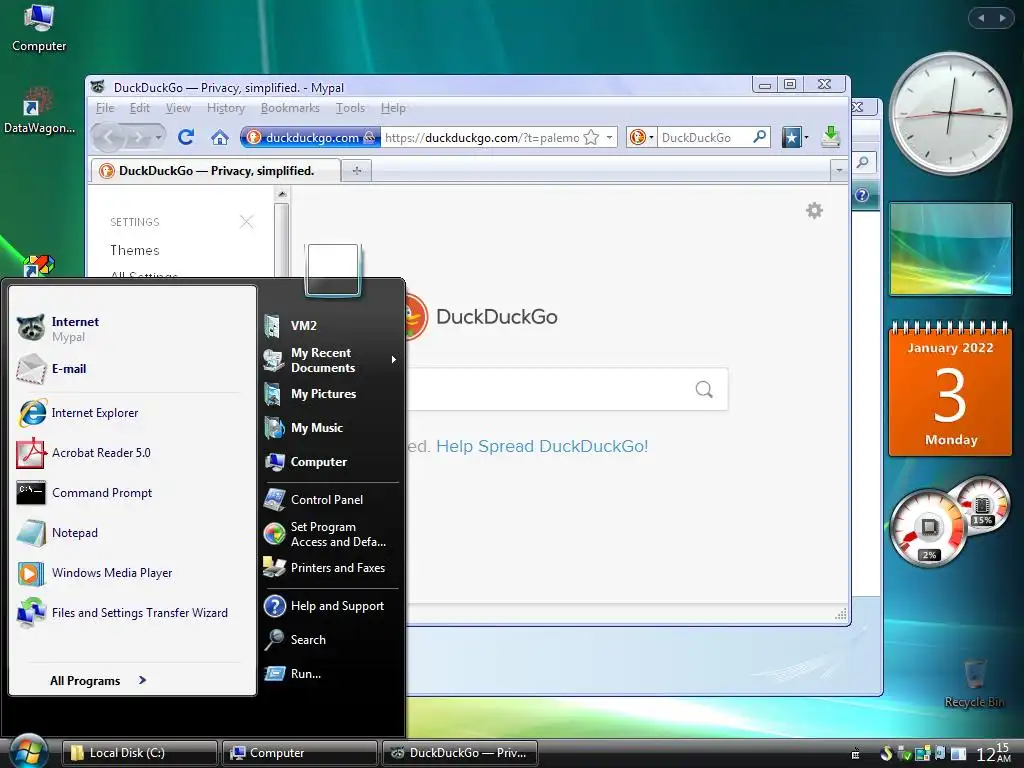The width and height of the screenshot is (1024, 768).
Task: Open Themes in DuckDuckGo settings
Action: [135, 251]
